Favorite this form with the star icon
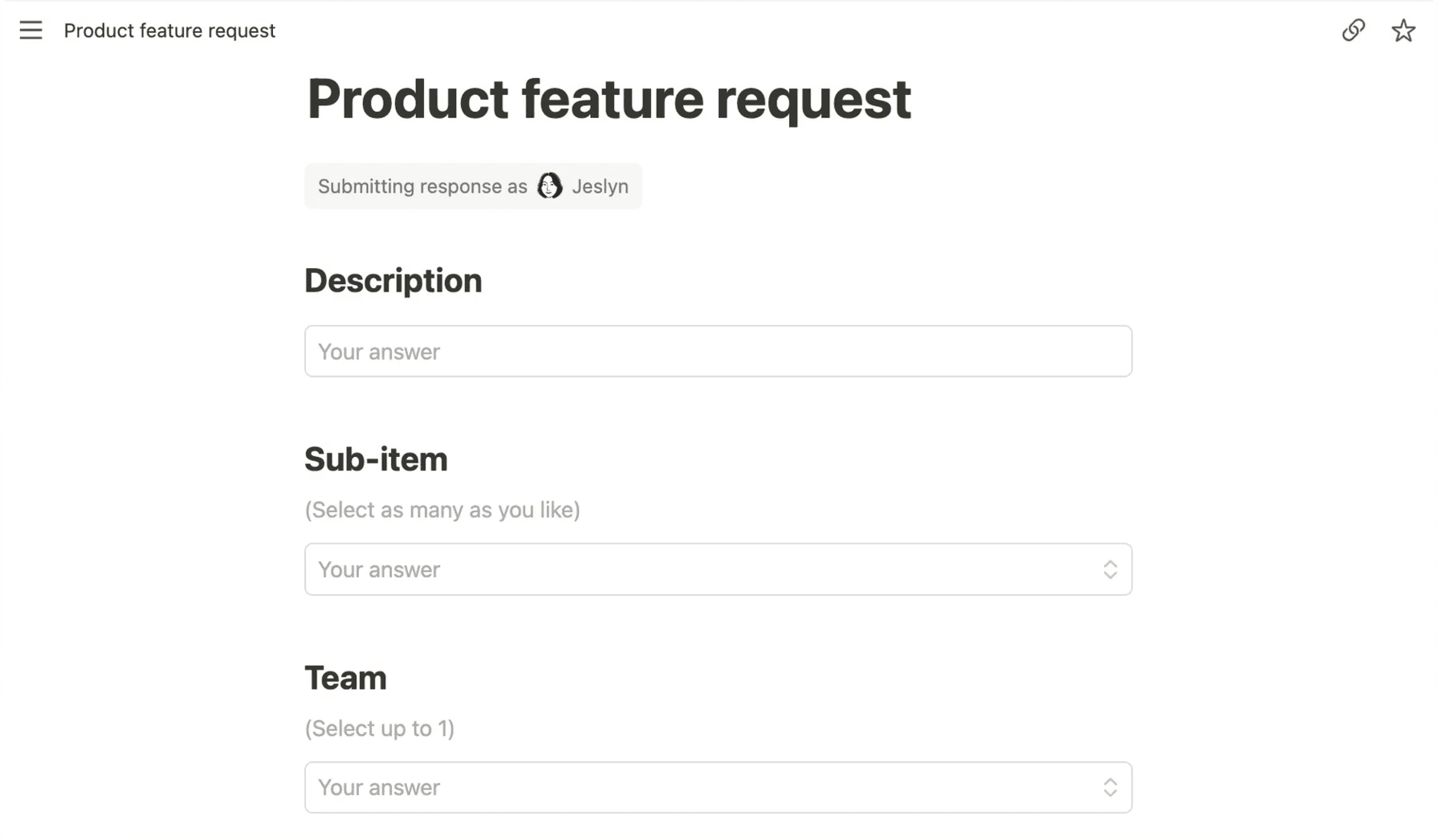1438x840 pixels. 1403,31
